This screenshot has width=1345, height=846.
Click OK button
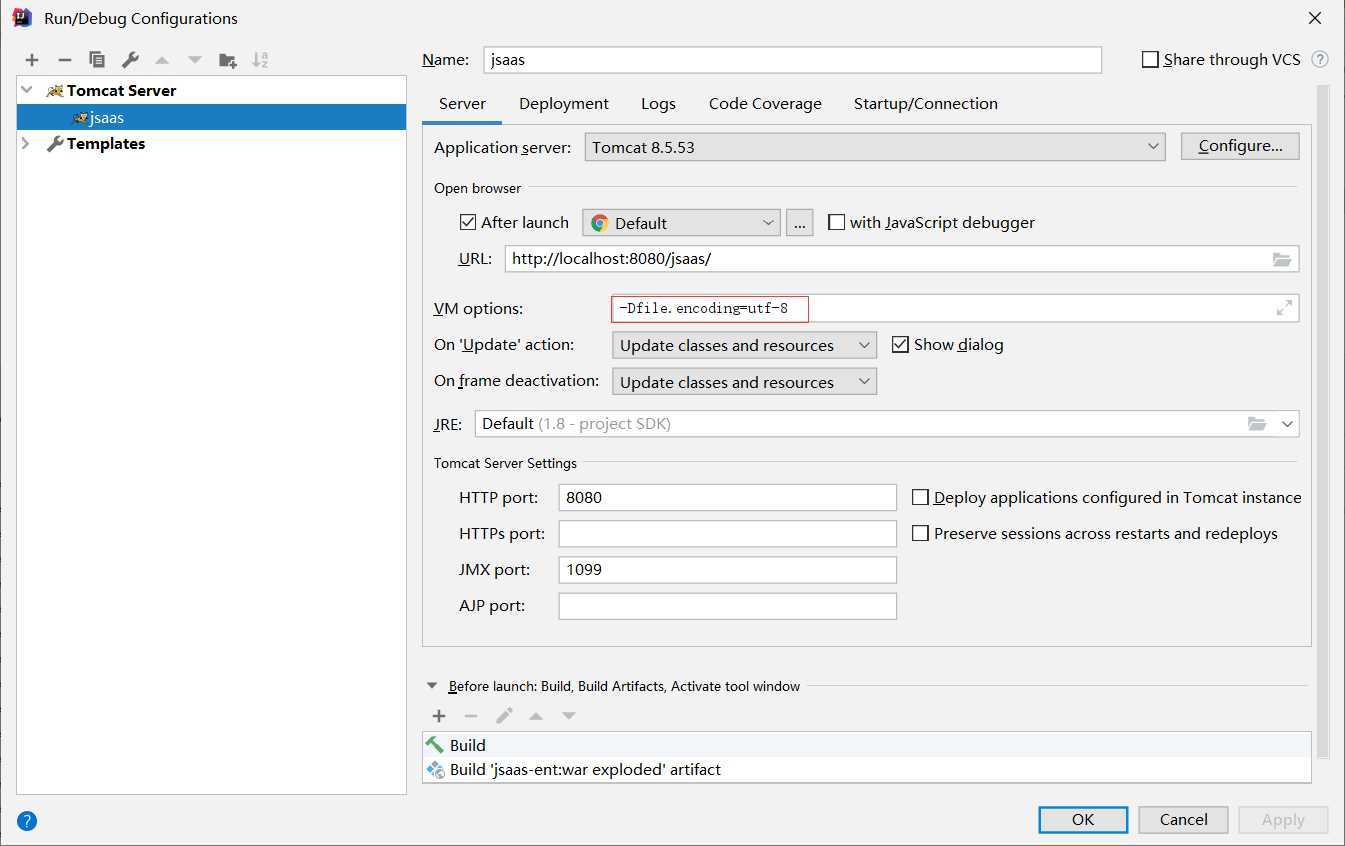click(1083, 819)
